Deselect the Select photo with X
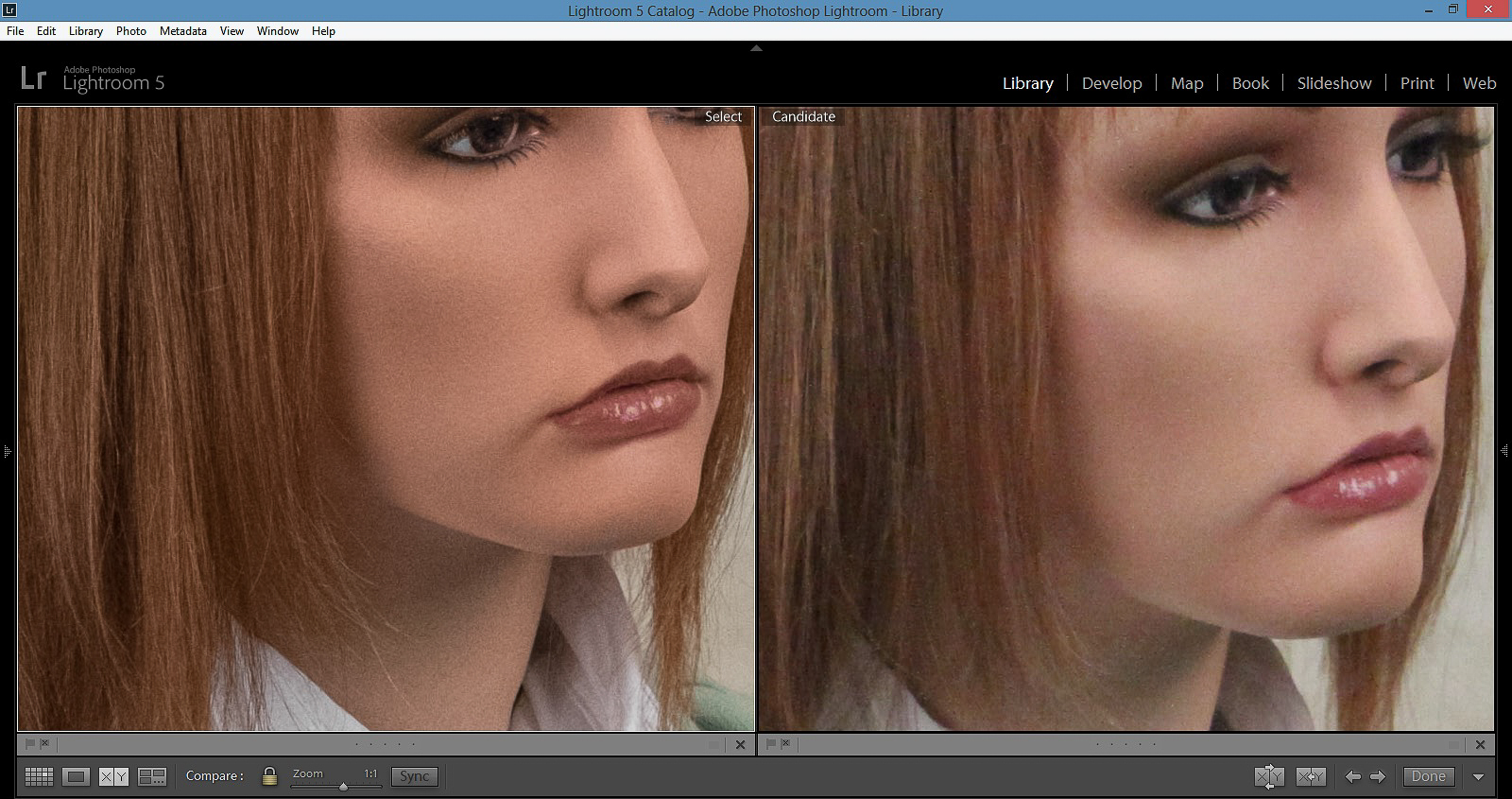1512x799 pixels. pos(740,744)
